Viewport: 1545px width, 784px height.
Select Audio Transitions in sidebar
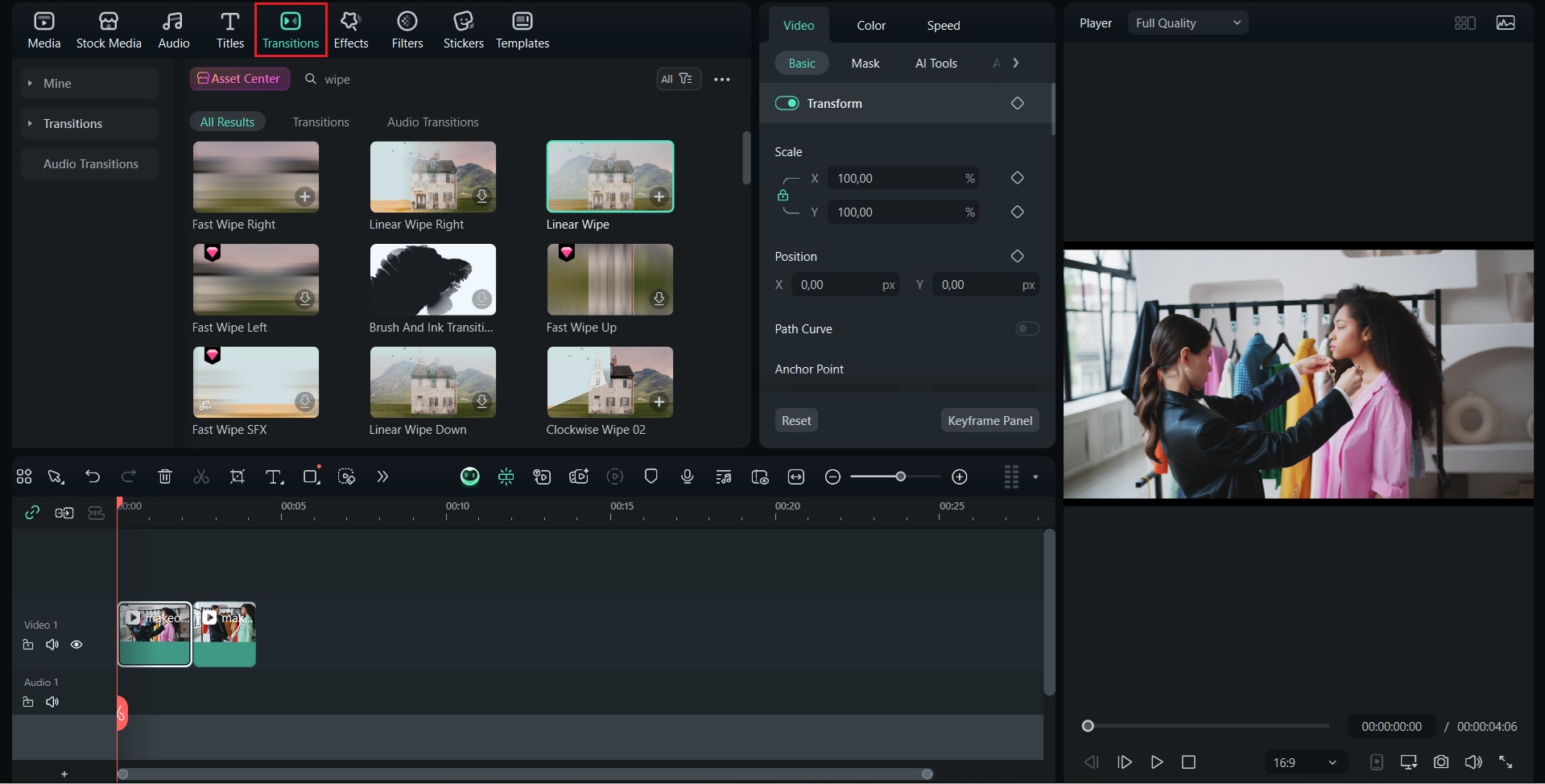[x=89, y=163]
